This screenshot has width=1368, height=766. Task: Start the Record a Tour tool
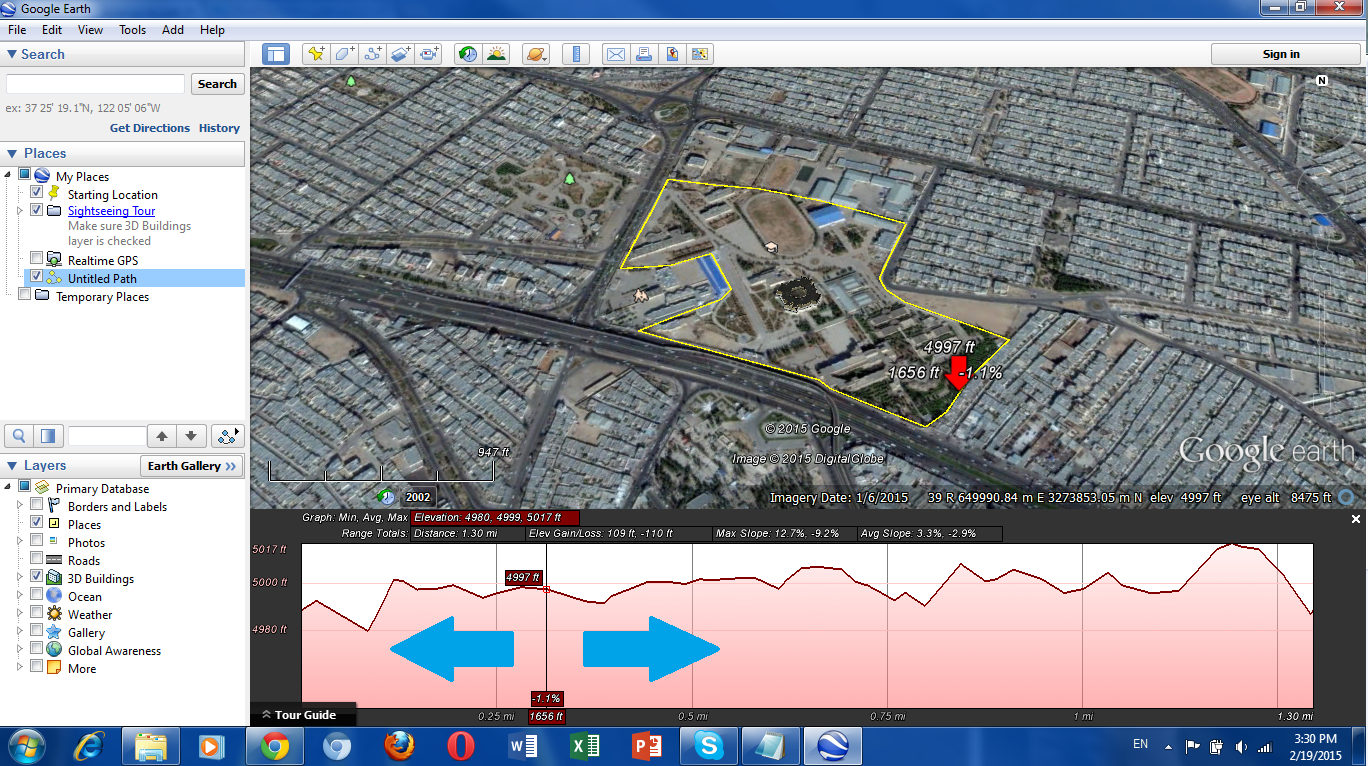click(x=430, y=54)
